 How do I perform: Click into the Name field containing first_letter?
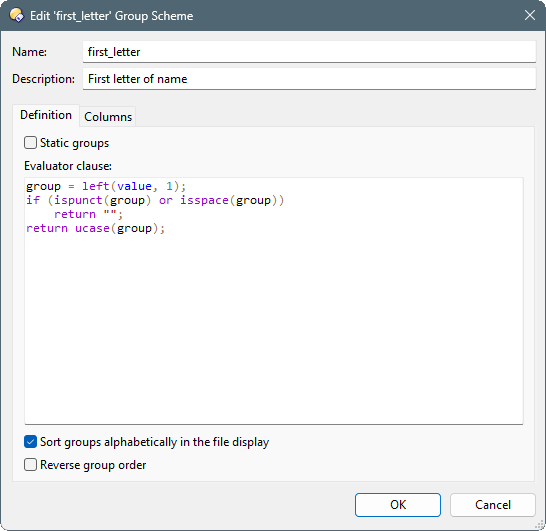coord(309,52)
